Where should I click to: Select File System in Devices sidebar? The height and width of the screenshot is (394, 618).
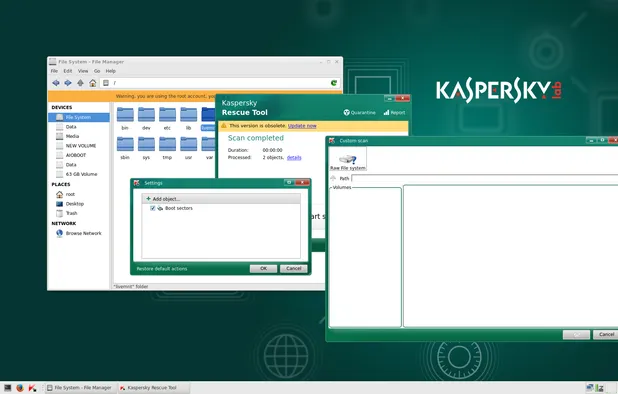coord(79,117)
